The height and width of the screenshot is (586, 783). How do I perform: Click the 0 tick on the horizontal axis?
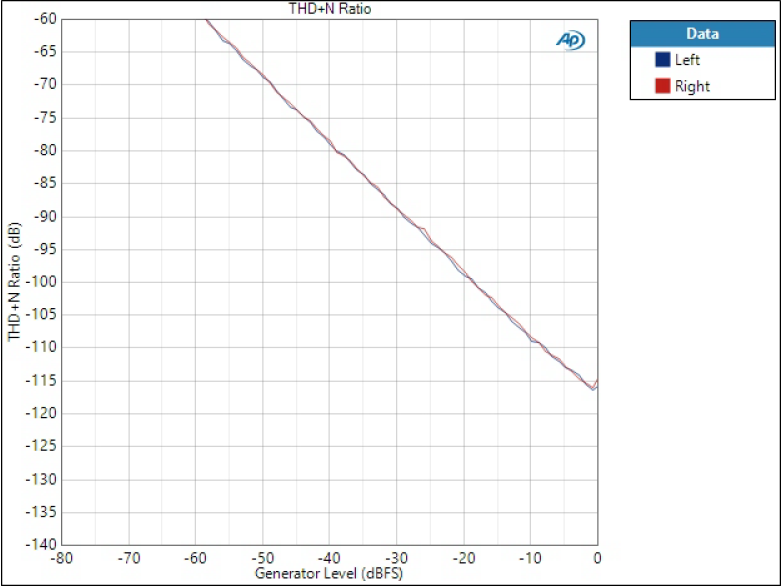pos(597,558)
